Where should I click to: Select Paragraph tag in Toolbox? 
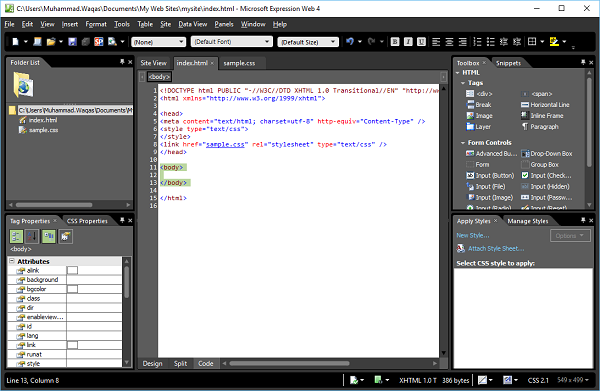point(540,127)
